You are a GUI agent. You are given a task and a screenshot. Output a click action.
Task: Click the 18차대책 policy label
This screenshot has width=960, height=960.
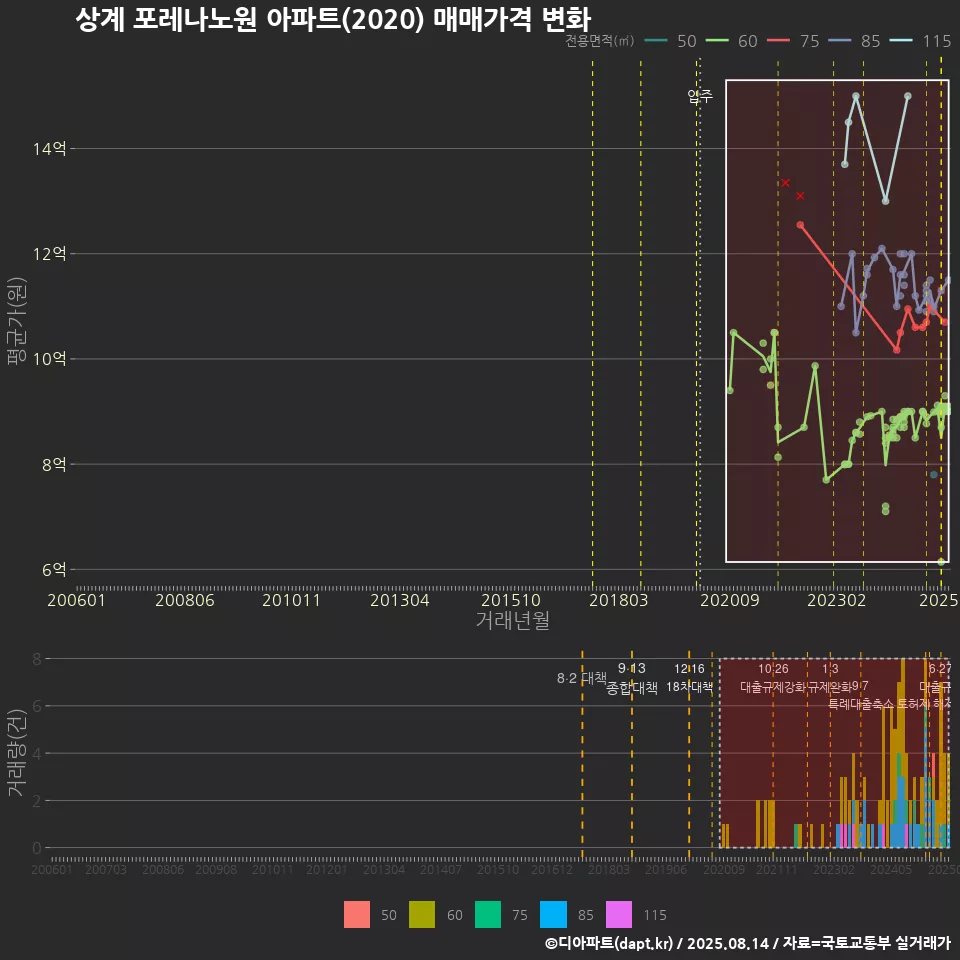pyautogui.click(x=689, y=687)
